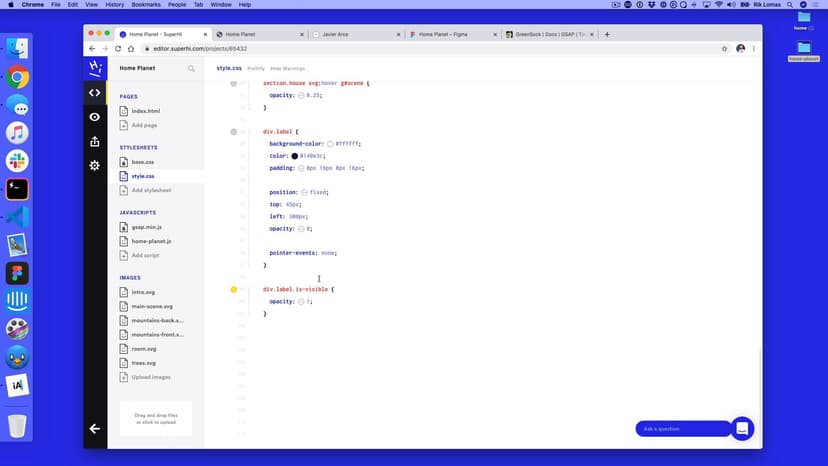Click the eye preview icon in sidebar
Viewport: 828px width, 466px height.
tap(95, 117)
